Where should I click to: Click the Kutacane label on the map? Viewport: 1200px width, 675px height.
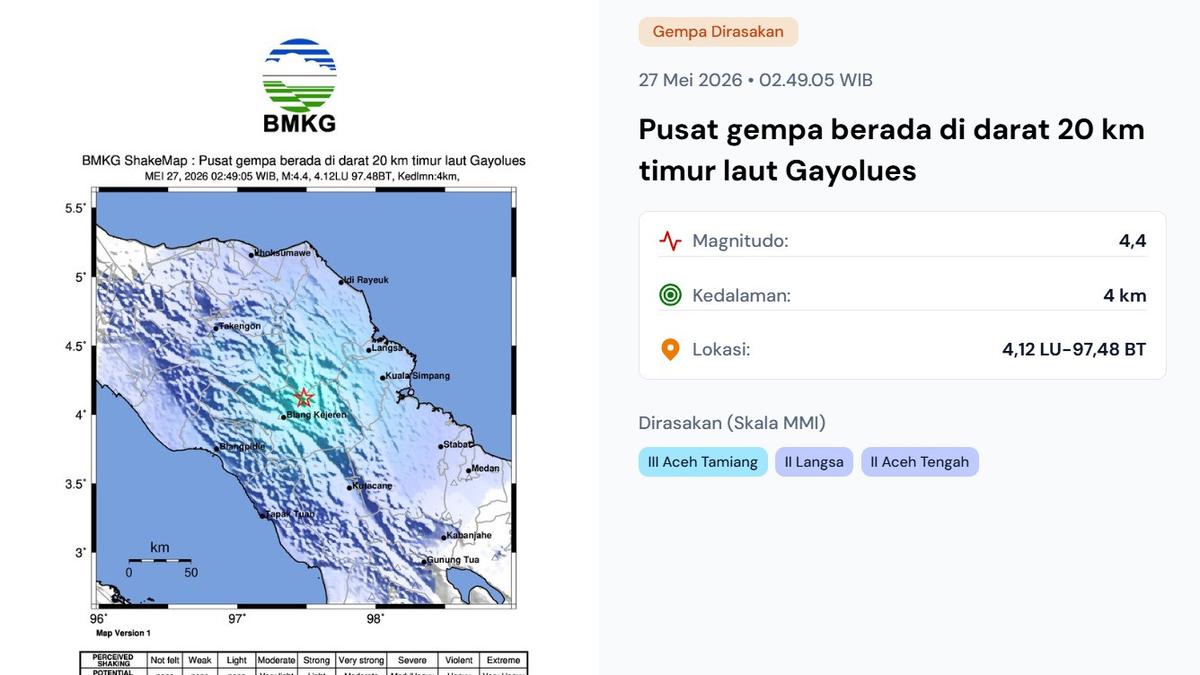click(x=373, y=486)
